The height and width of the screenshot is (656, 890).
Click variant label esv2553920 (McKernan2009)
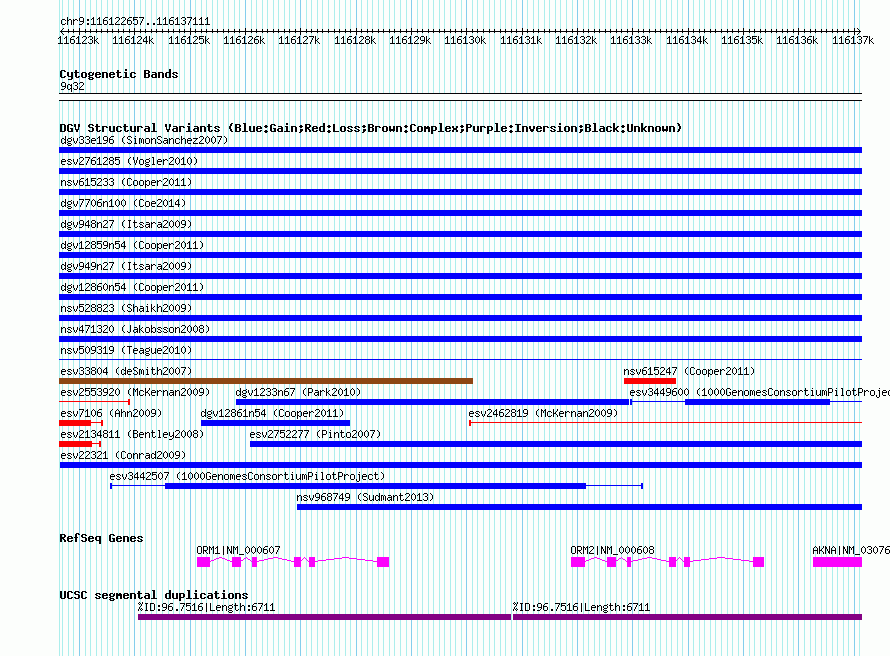tap(135, 392)
